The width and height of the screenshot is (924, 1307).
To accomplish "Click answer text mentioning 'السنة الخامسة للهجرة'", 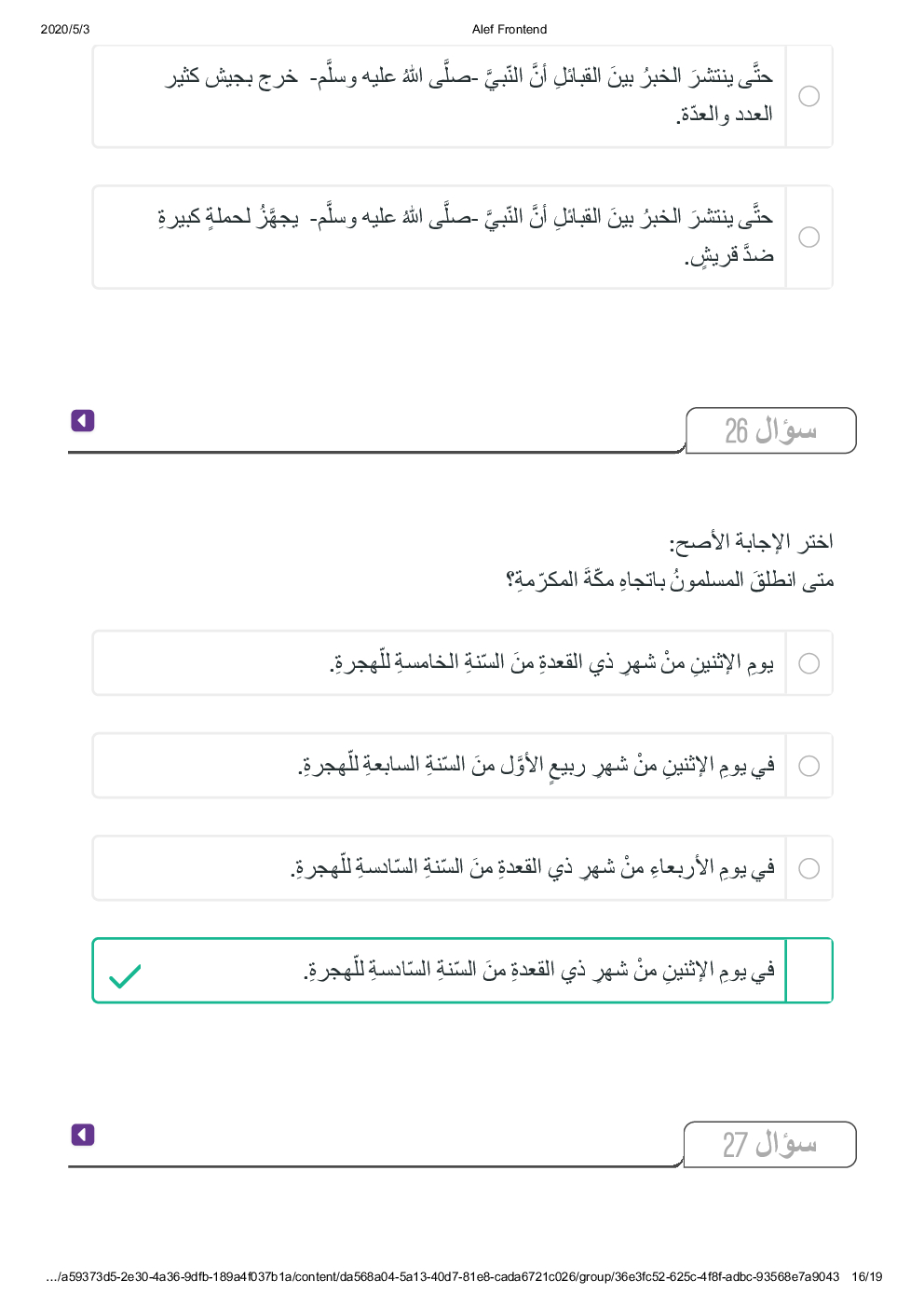I will click(x=551, y=663).
